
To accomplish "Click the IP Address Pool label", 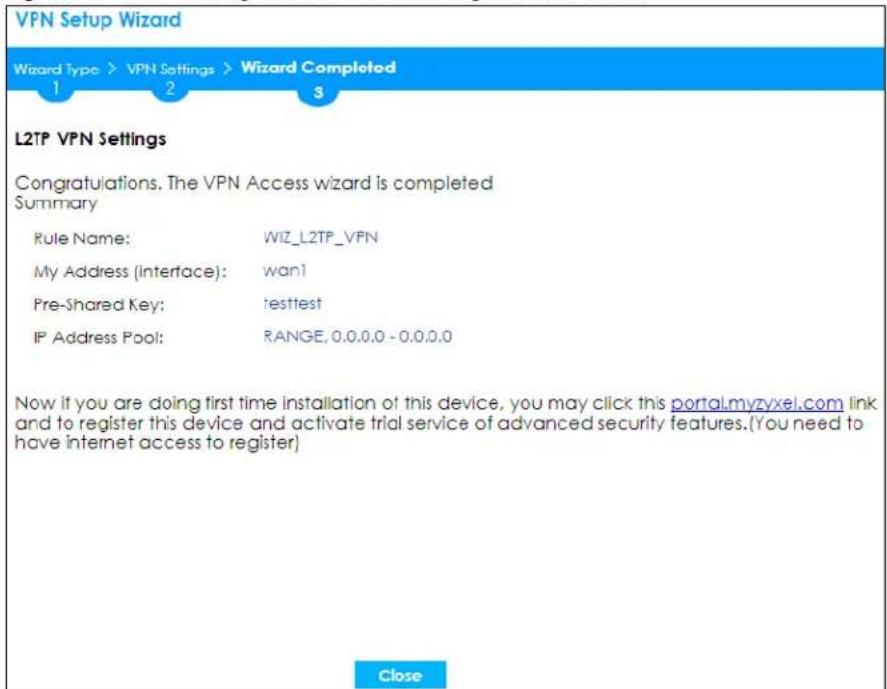I will (98, 338).
